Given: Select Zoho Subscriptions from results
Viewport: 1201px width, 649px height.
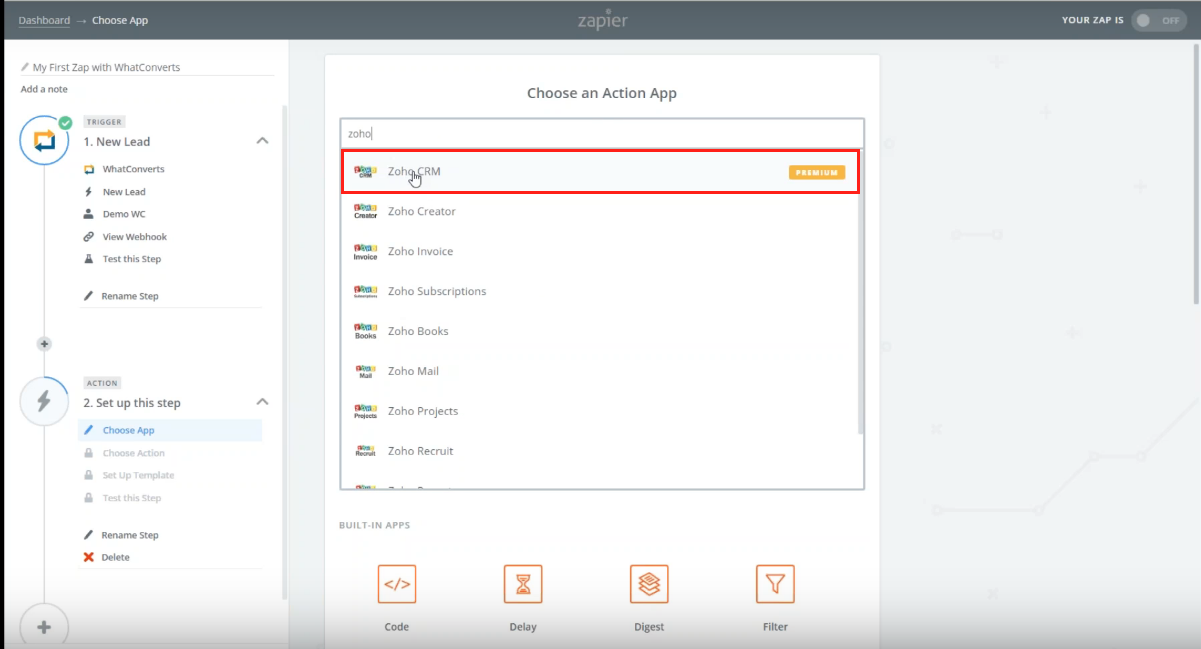Looking at the screenshot, I should [600, 291].
